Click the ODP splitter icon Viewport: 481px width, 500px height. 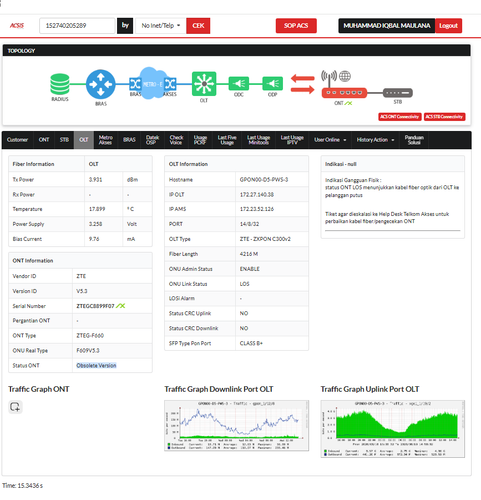(273, 83)
